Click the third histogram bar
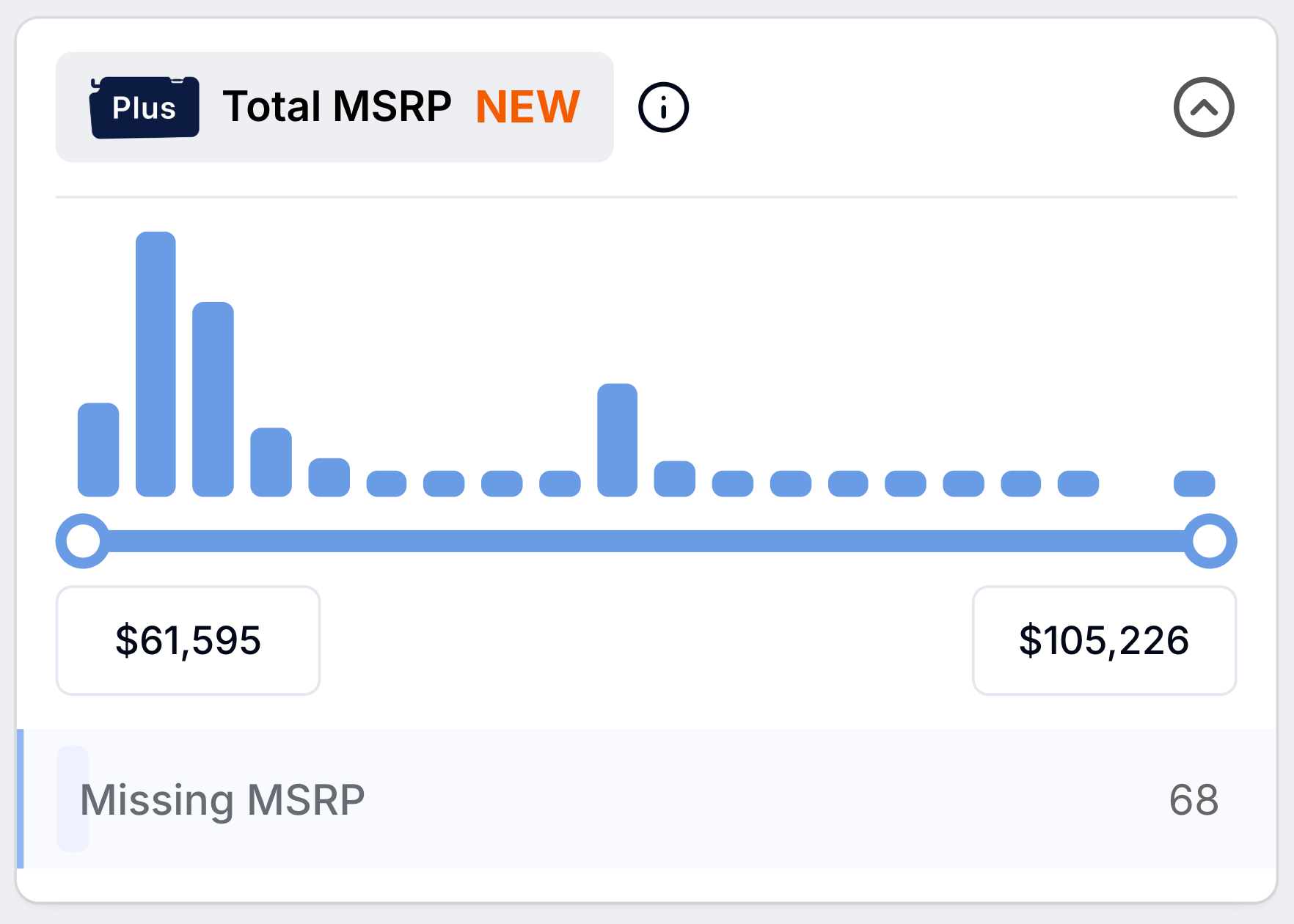This screenshot has height=924, width=1294. tap(213, 400)
